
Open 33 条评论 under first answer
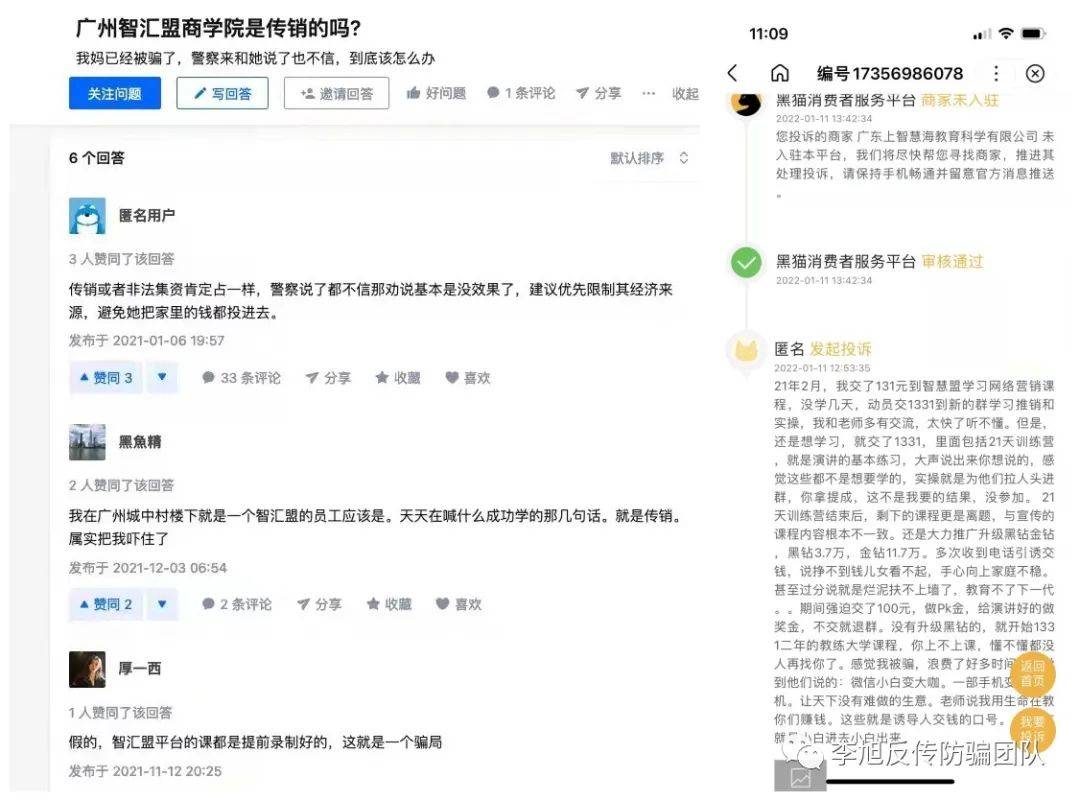pos(241,377)
